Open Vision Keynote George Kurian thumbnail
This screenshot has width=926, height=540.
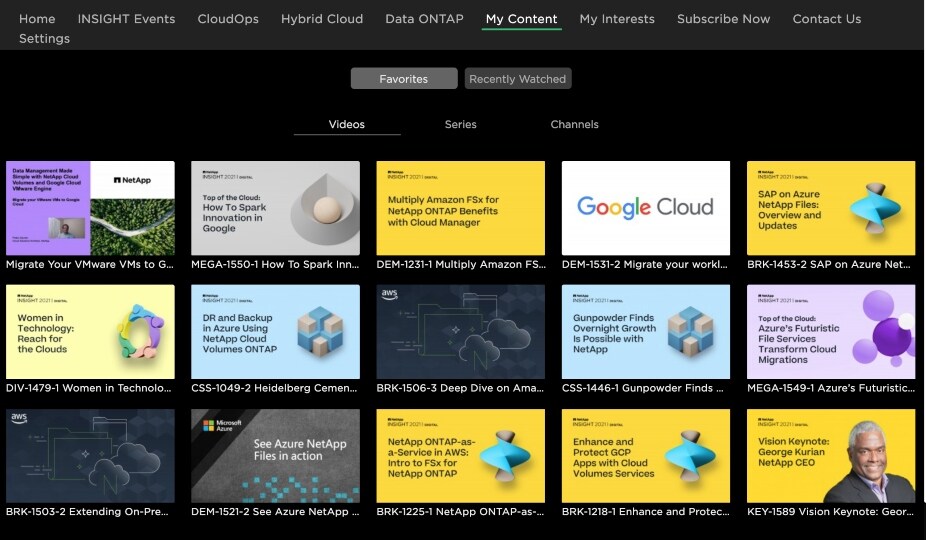click(x=830, y=455)
